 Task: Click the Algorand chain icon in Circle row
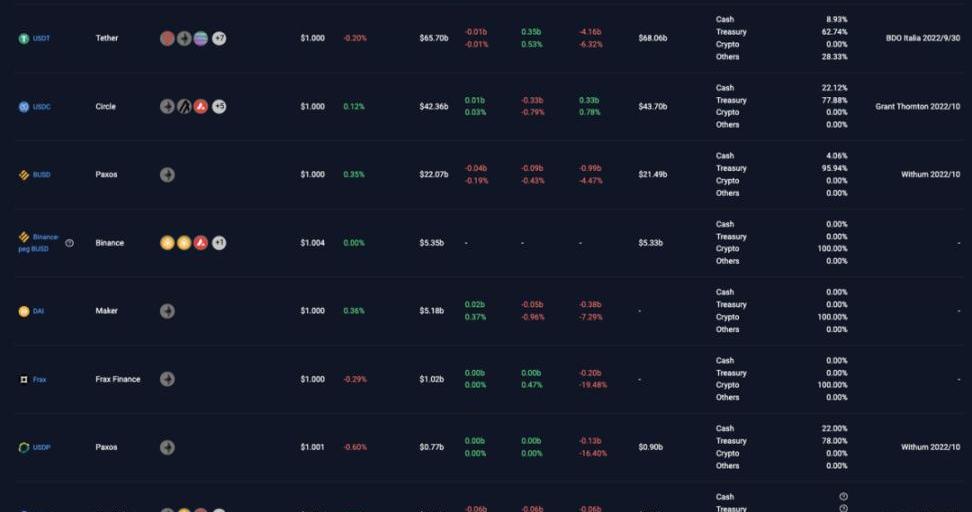point(184,107)
